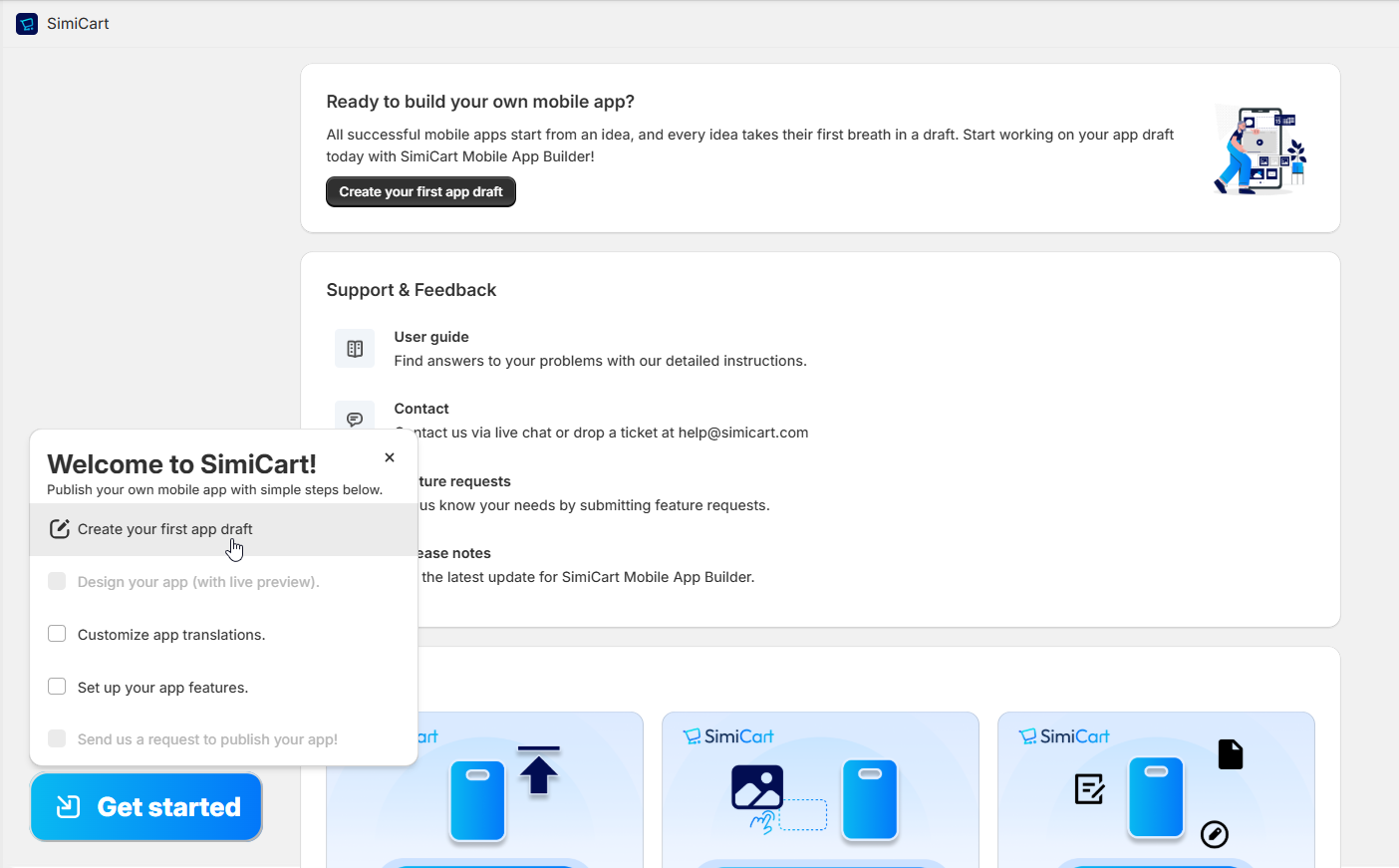This screenshot has width=1399, height=868.
Task: Click the image picture icon in middle card
Action: click(x=757, y=787)
